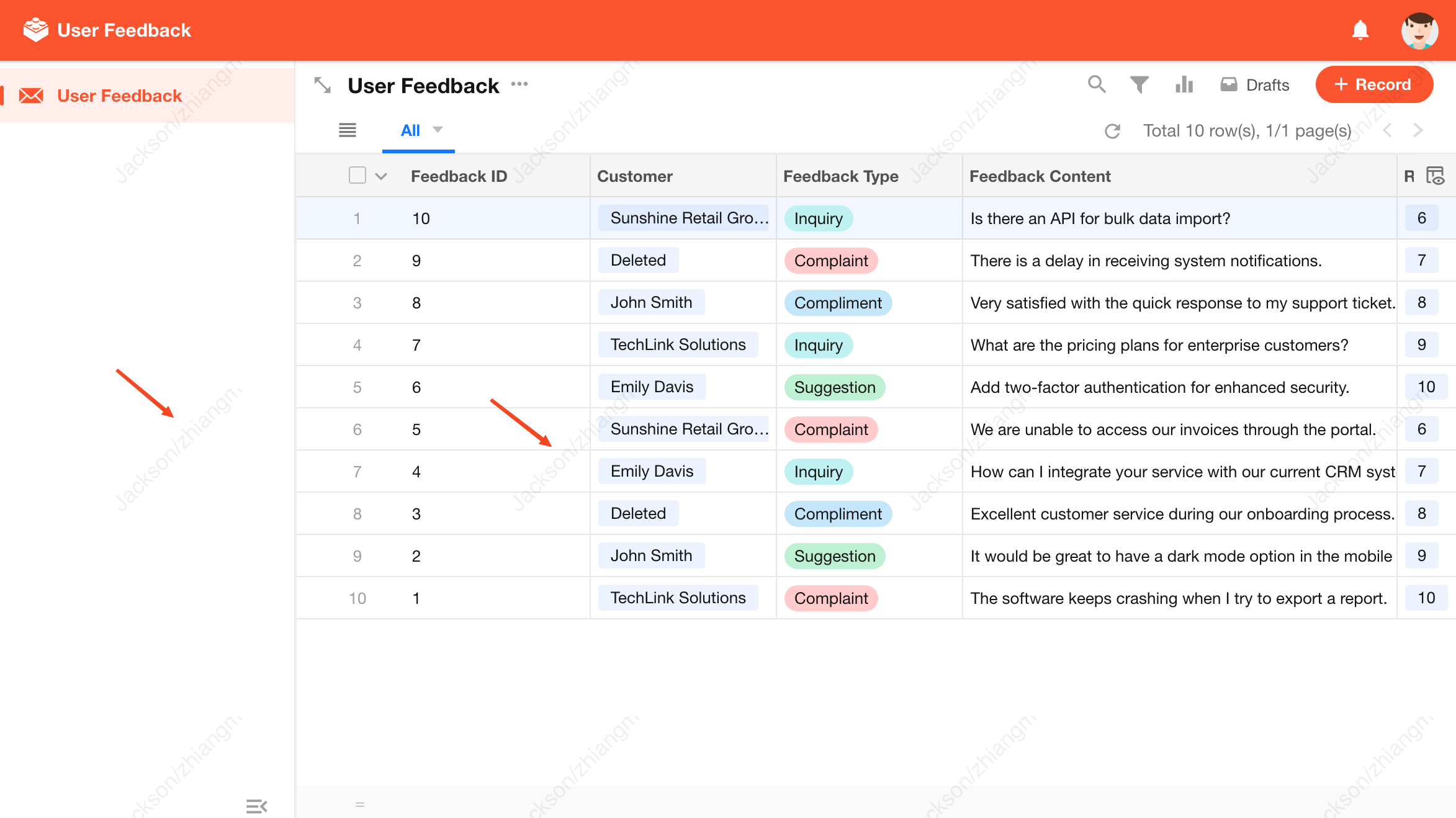Toggle full-screen expand arrows icon

coord(323,85)
